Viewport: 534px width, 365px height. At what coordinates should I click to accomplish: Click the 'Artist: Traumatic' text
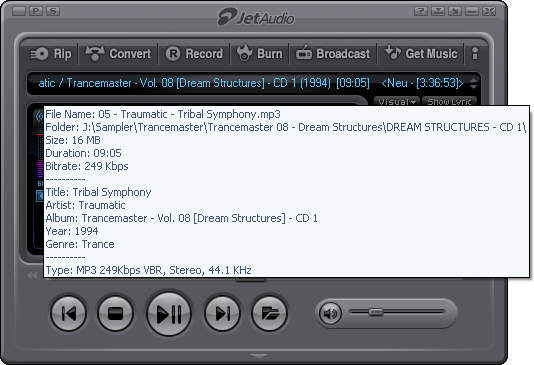click(85, 205)
